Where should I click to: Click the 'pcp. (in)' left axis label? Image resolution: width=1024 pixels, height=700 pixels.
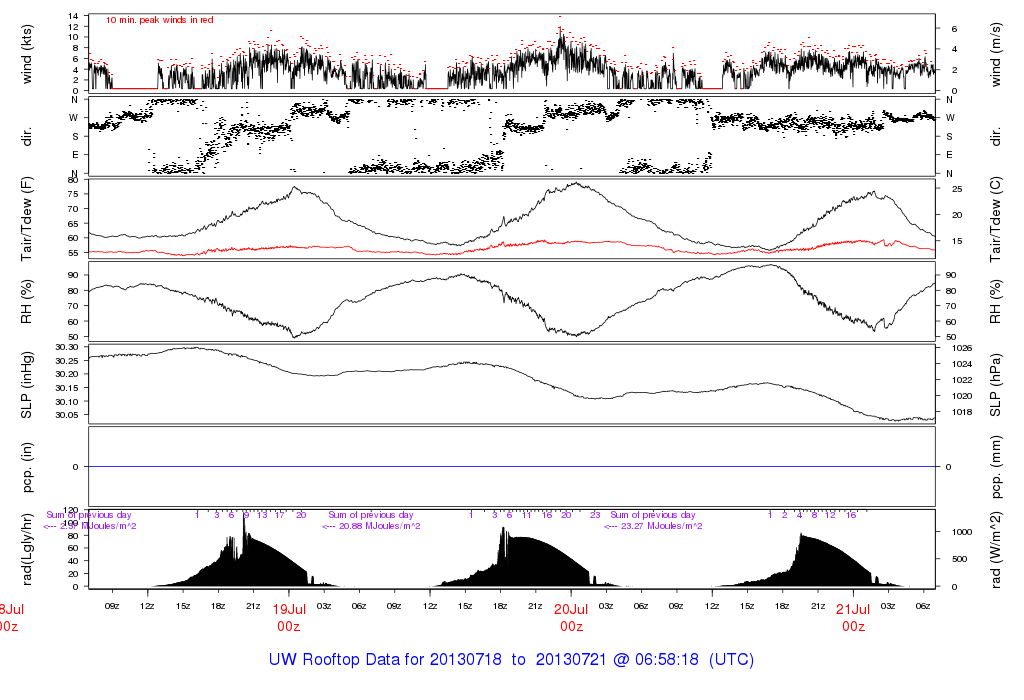point(27,467)
